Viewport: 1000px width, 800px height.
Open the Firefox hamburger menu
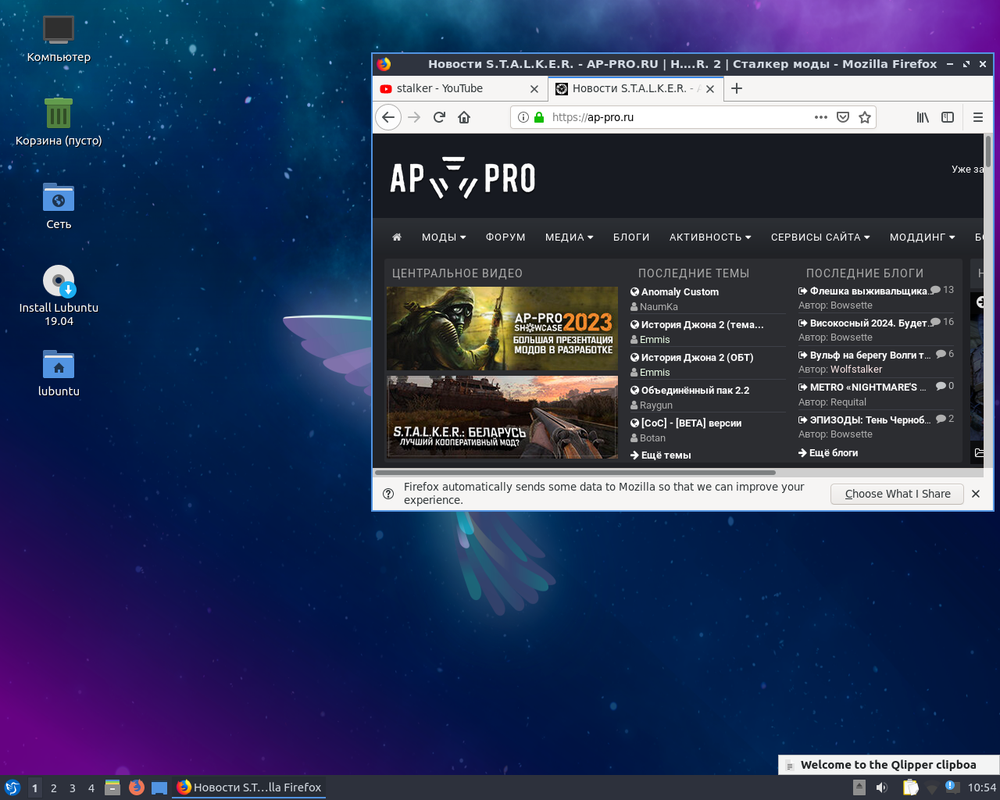tap(978, 117)
